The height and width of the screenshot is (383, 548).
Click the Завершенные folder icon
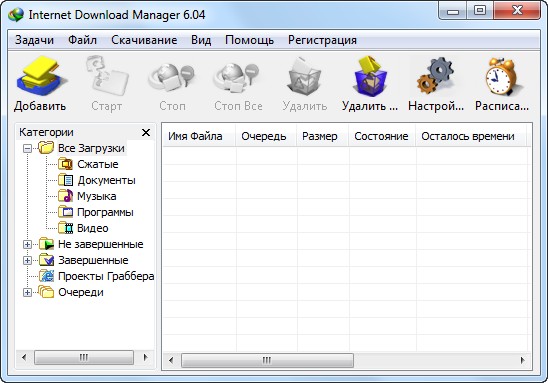click(46, 260)
